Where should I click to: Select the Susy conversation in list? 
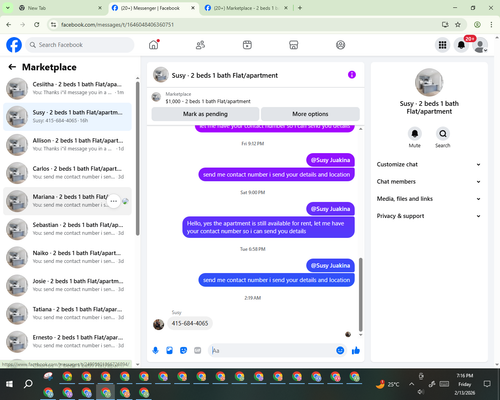point(67,117)
